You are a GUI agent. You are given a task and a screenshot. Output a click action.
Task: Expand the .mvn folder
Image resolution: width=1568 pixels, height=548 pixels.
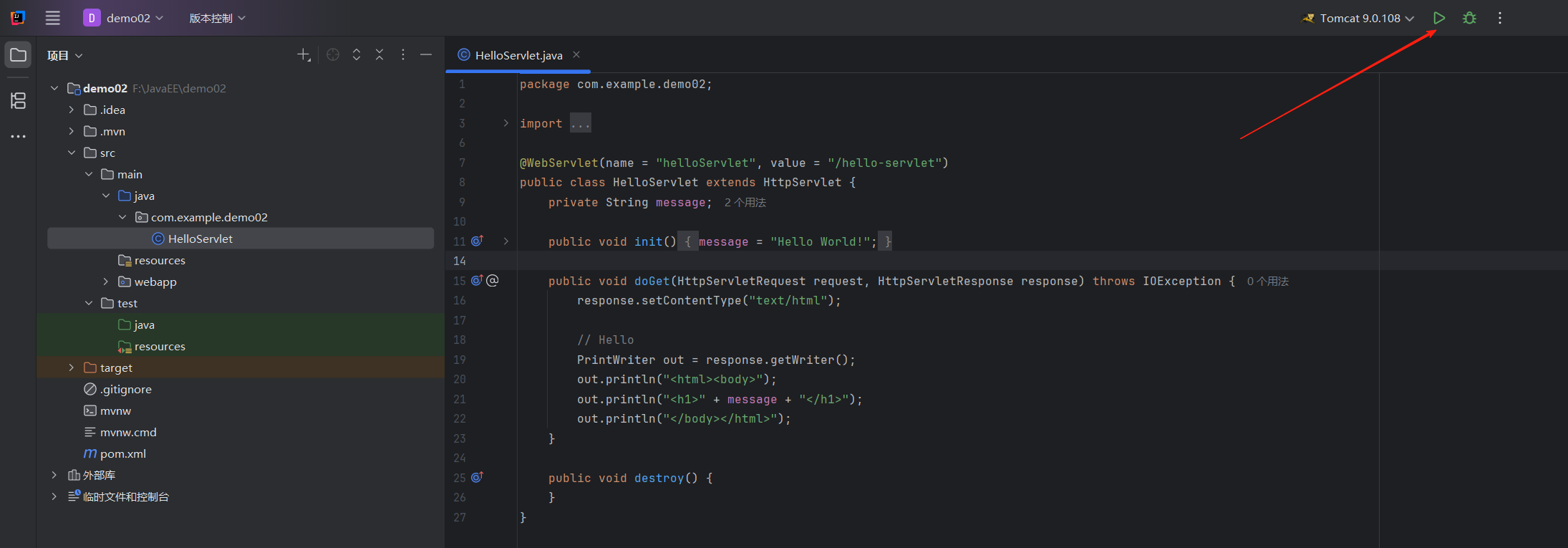click(72, 131)
